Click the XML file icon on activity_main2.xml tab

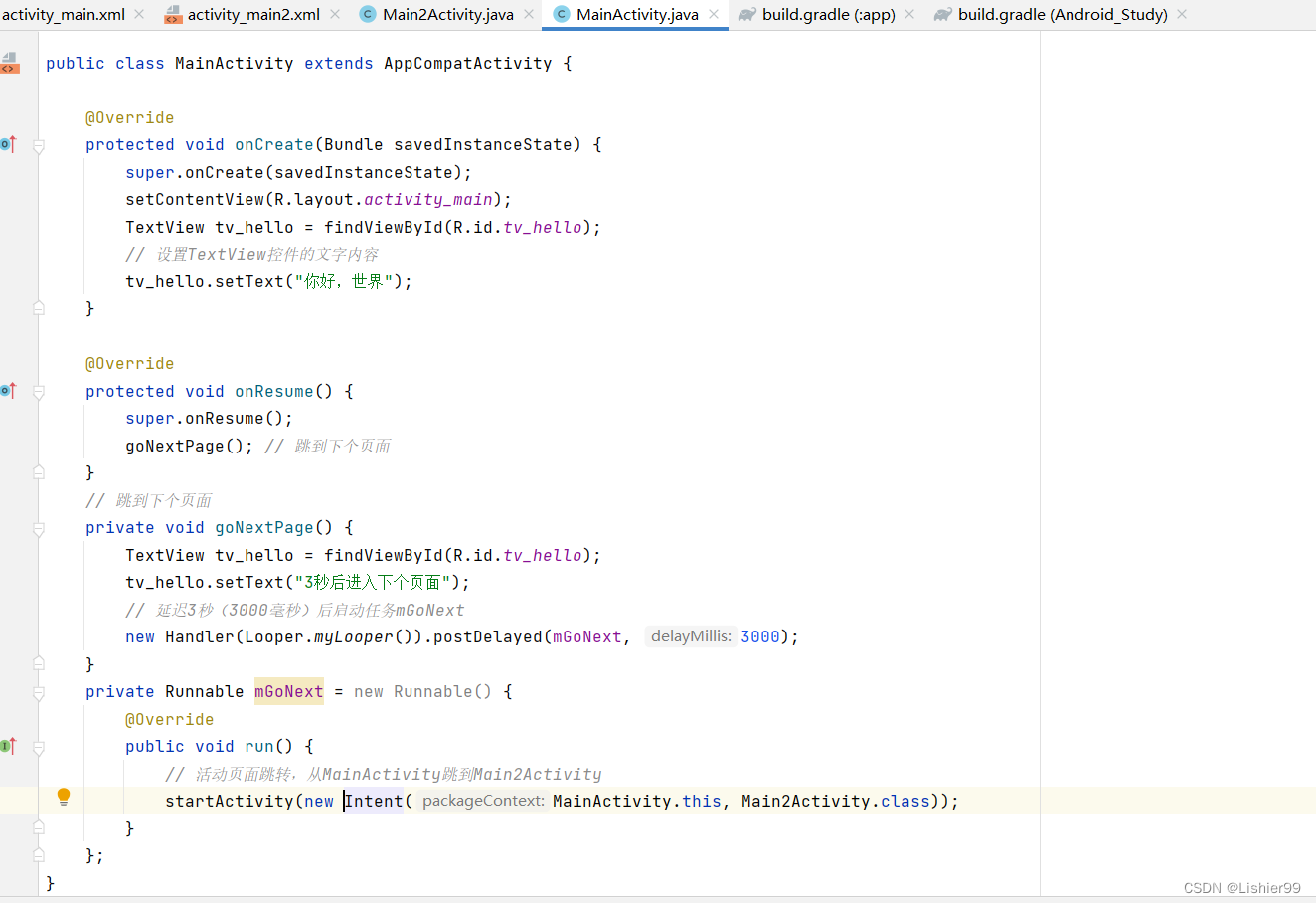coord(173,14)
